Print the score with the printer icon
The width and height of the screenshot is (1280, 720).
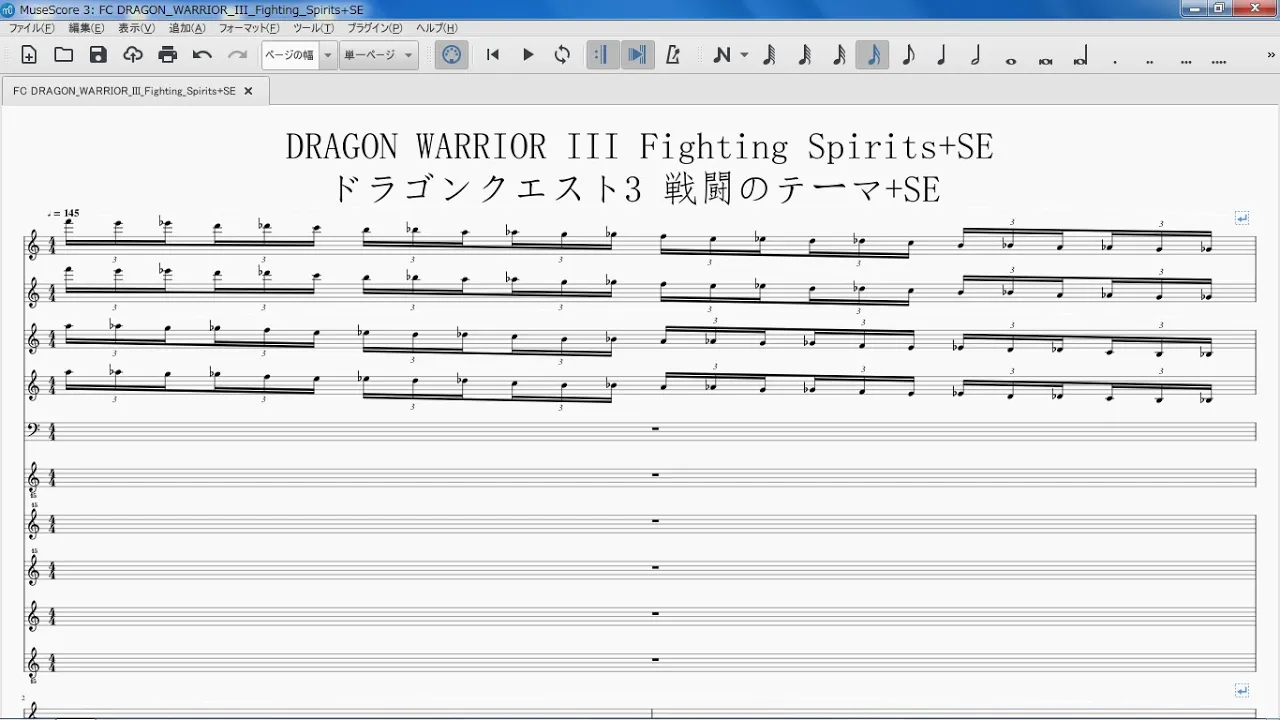168,55
